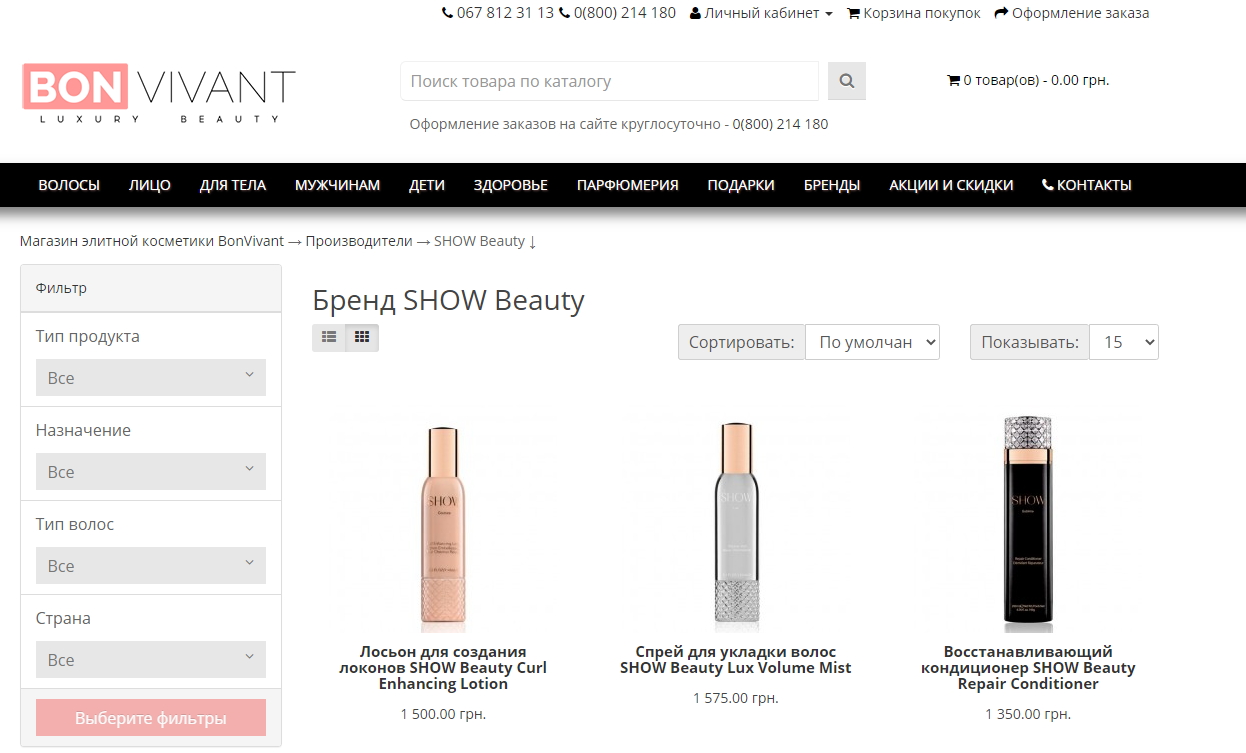
Task: Open the cart summary 0 товар(ов)
Action: point(1028,80)
